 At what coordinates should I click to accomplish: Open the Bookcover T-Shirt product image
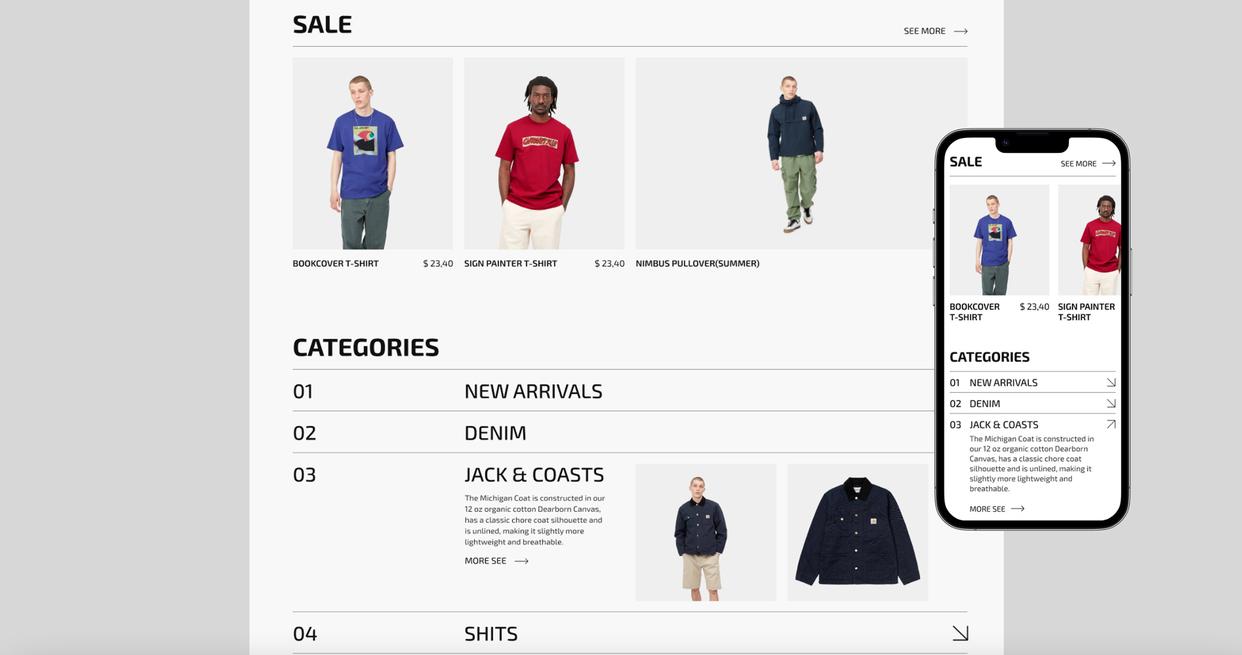pos(373,153)
